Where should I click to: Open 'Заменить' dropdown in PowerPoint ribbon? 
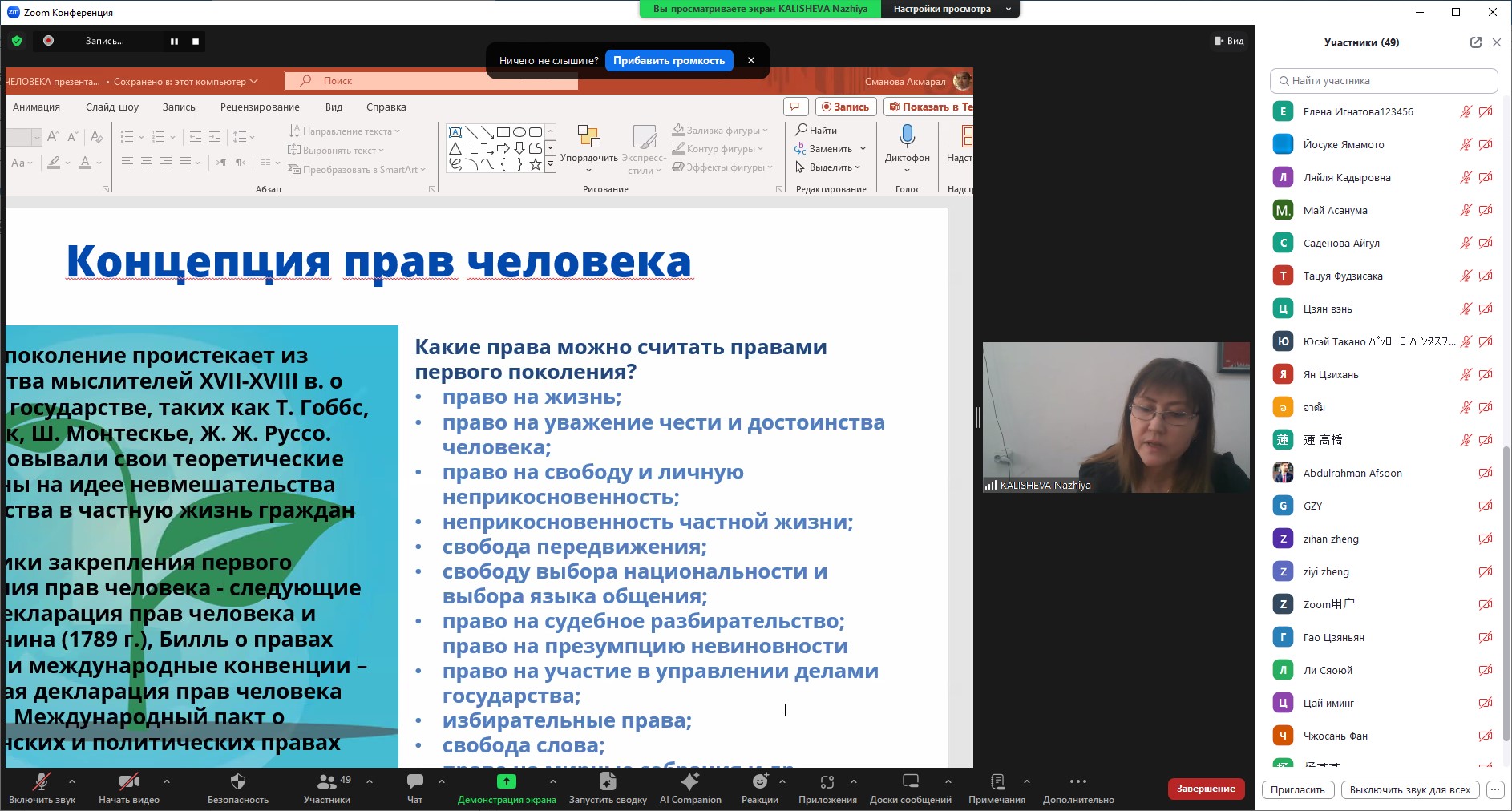(831, 149)
